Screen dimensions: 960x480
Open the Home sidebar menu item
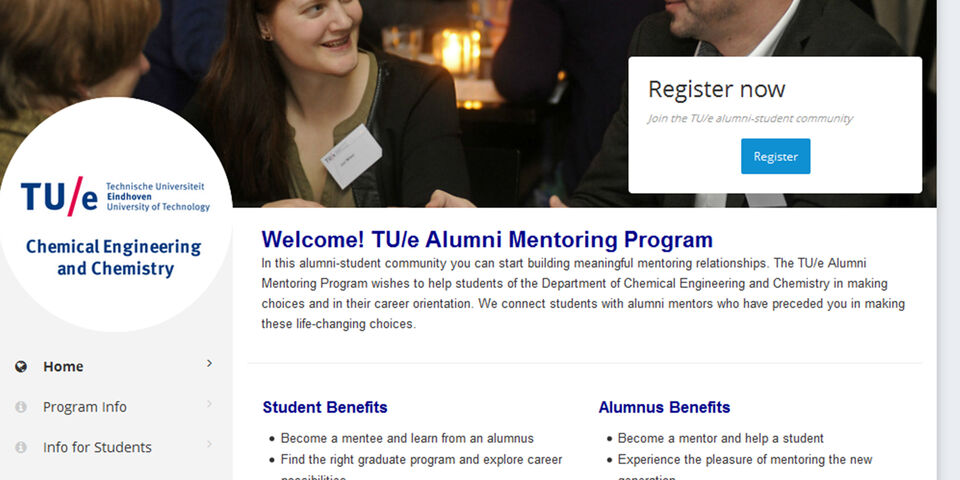[63, 367]
